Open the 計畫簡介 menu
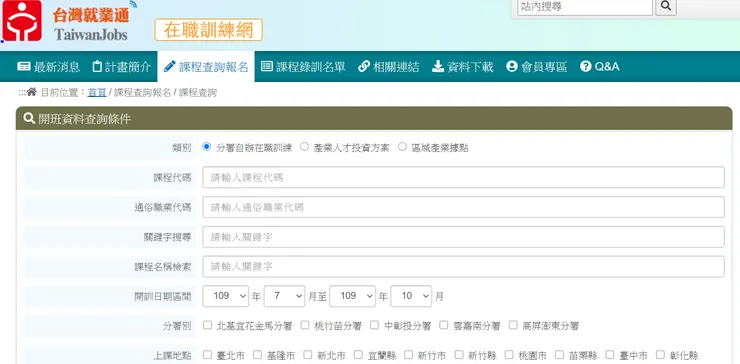This screenshot has height=364, width=740. (122, 67)
